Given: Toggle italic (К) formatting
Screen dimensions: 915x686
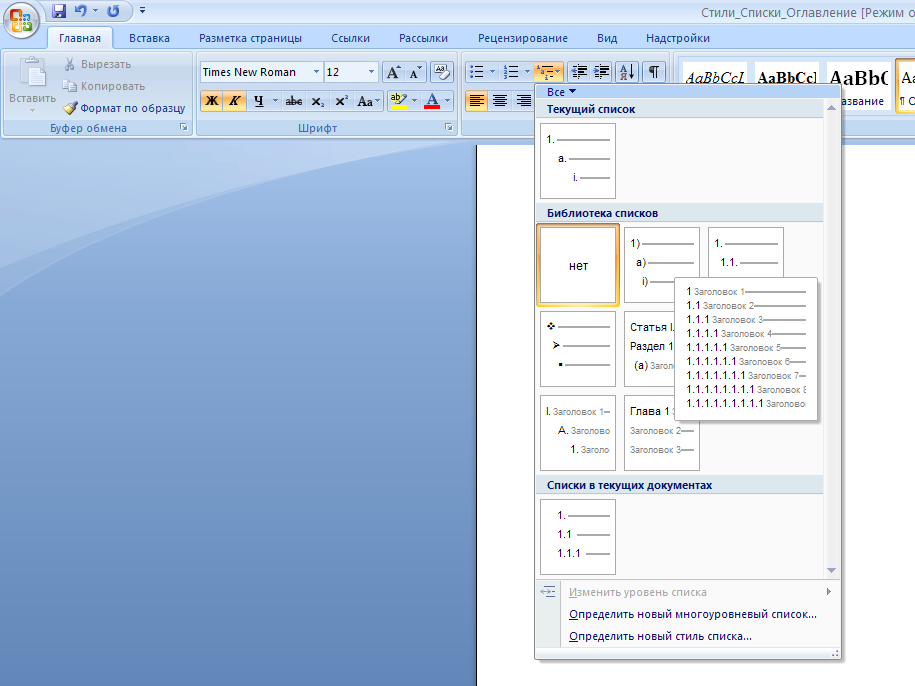Looking at the screenshot, I should [x=235, y=101].
